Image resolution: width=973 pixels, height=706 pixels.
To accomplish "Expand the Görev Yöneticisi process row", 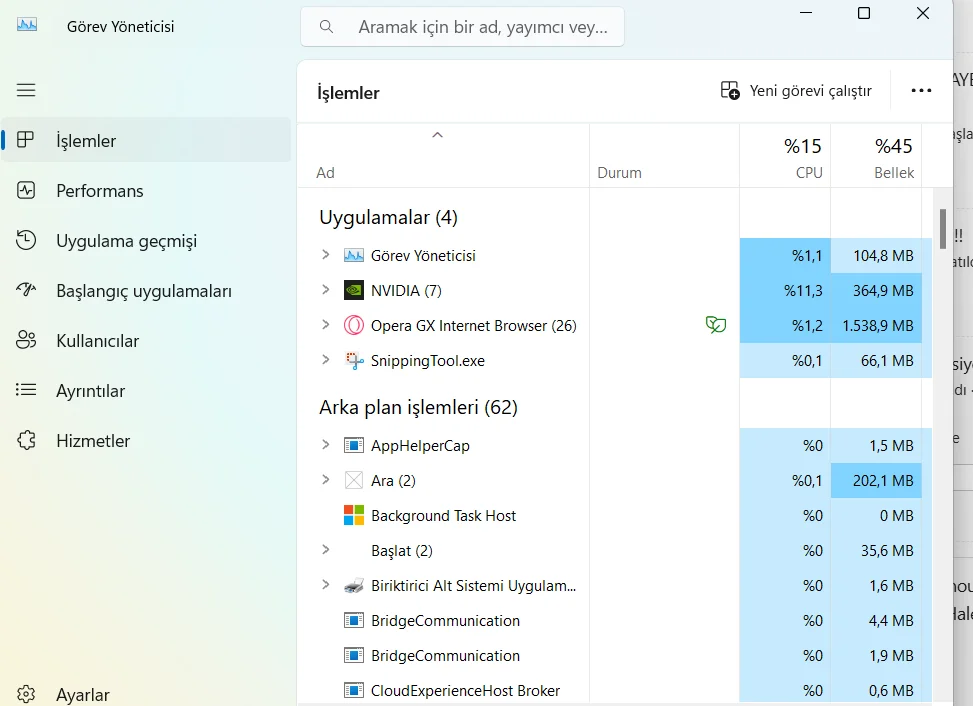I will [325, 255].
